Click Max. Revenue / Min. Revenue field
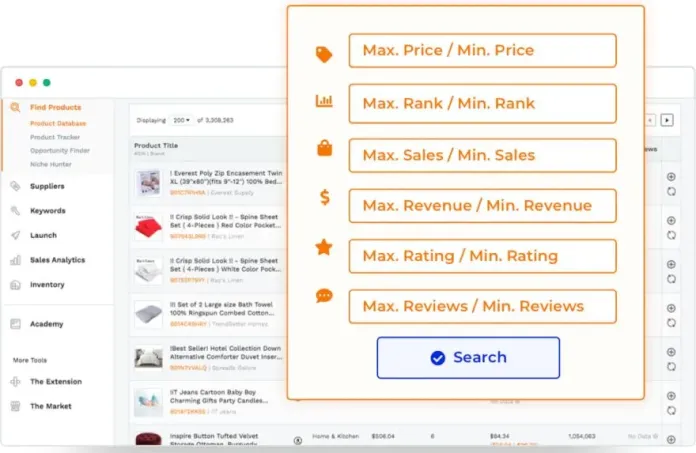Image resolution: width=696 pixels, height=453 pixels. 482,206
